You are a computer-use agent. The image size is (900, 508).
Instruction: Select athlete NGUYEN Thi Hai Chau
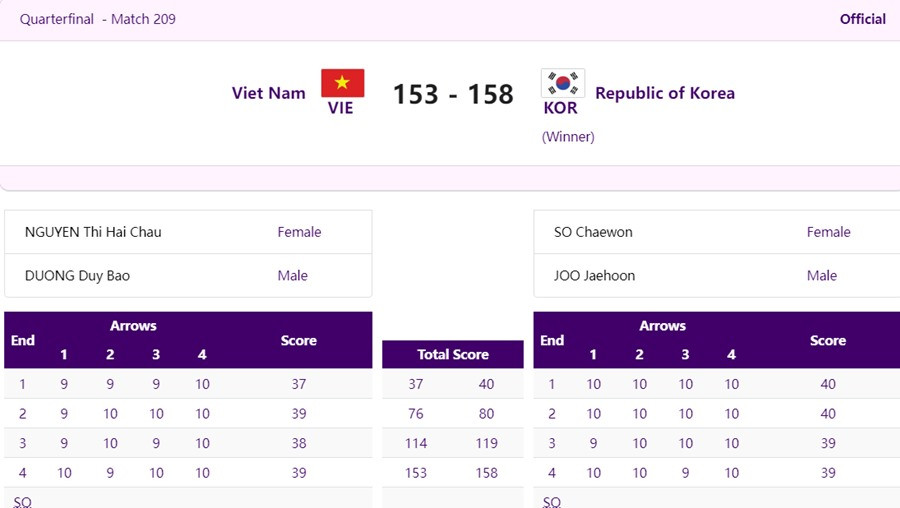tap(93, 232)
